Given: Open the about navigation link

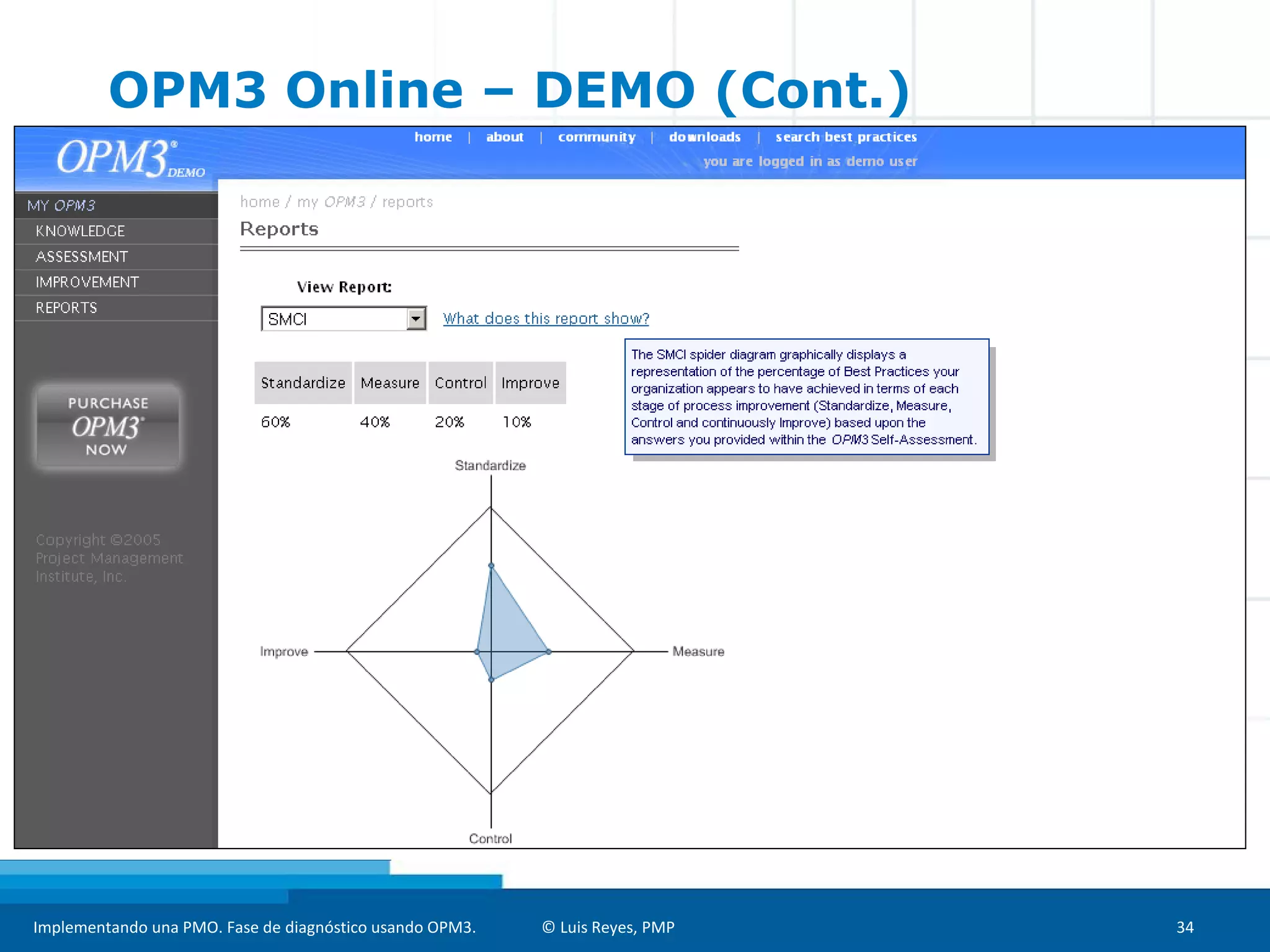Looking at the screenshot, I should [x=505, y=137].
